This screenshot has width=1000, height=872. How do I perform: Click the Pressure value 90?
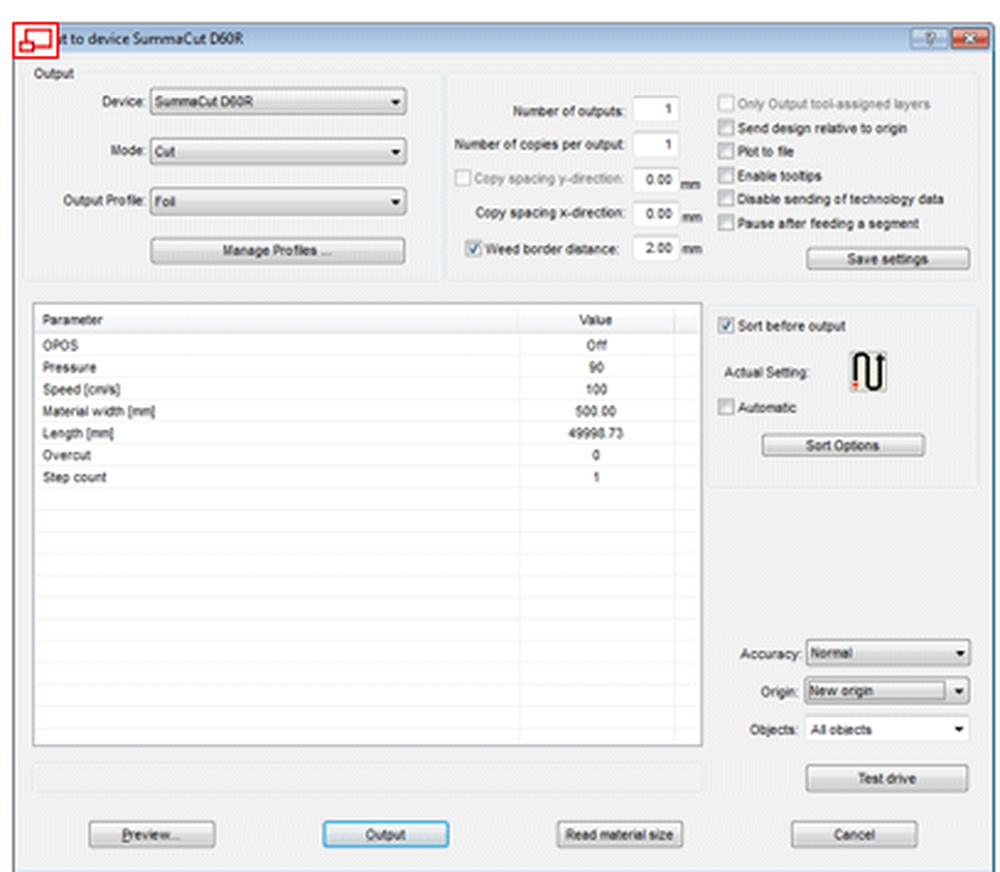596,367
